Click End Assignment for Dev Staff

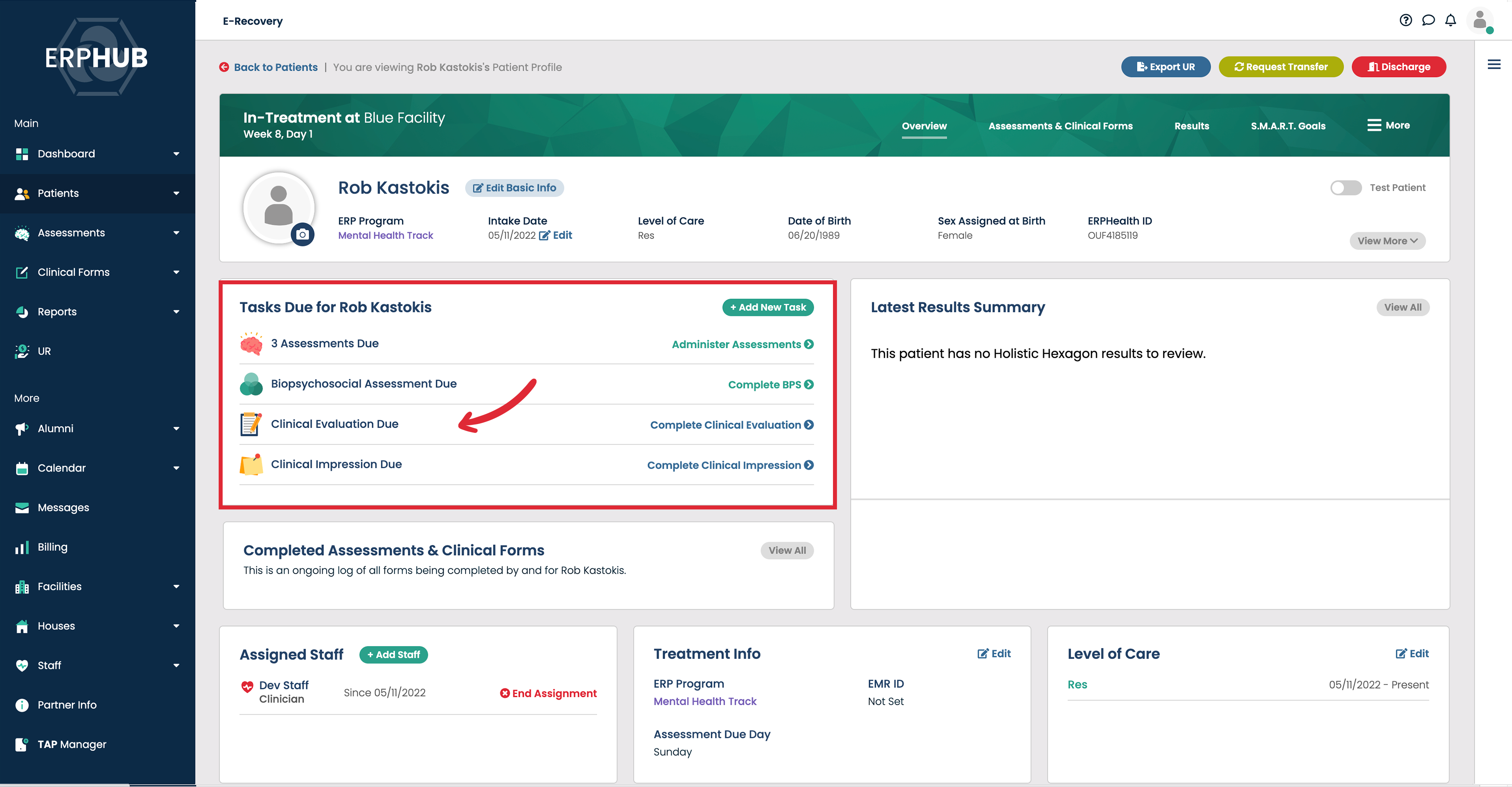click(548, 694)
